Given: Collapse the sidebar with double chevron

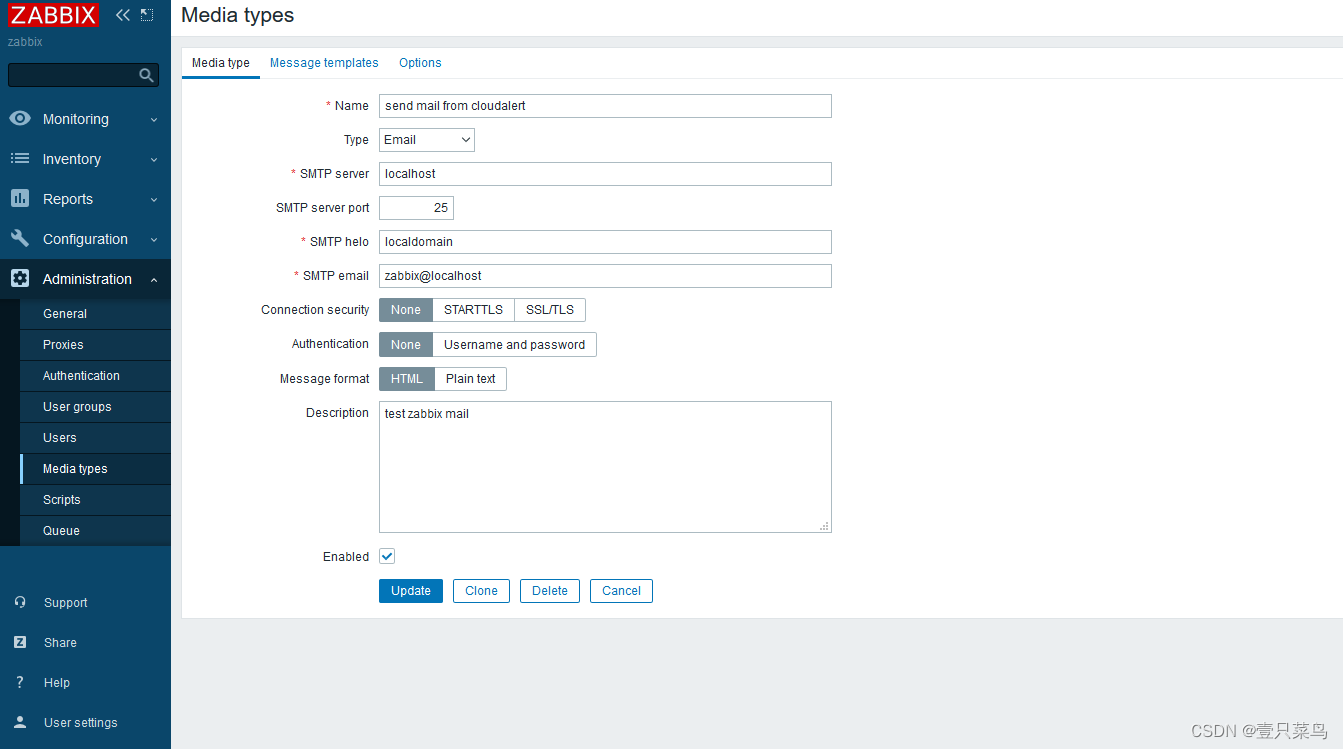Looking at the screenshot, I should tap(123, 15).
